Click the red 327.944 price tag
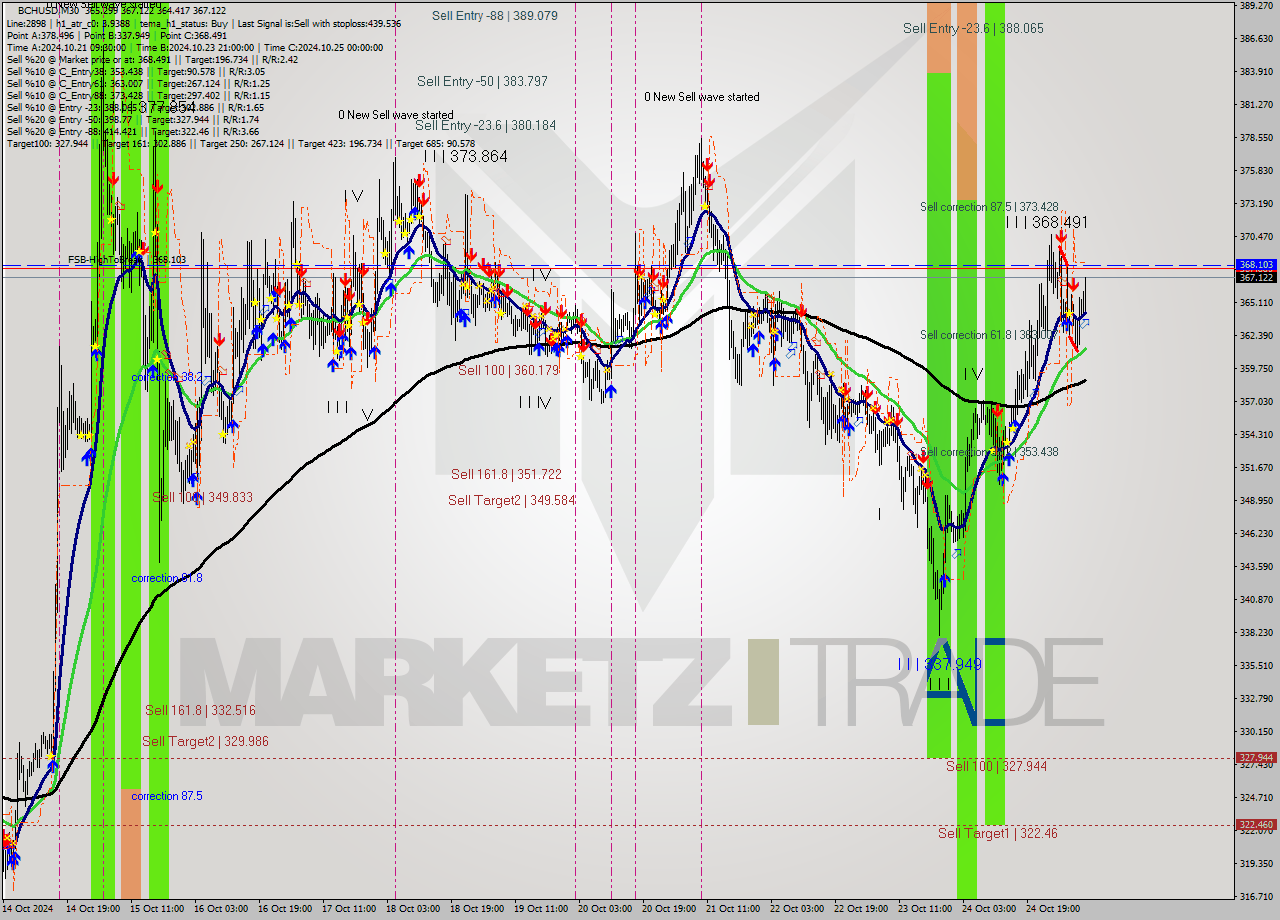This screenshot has width=1280, height=920. point(1256,758)
